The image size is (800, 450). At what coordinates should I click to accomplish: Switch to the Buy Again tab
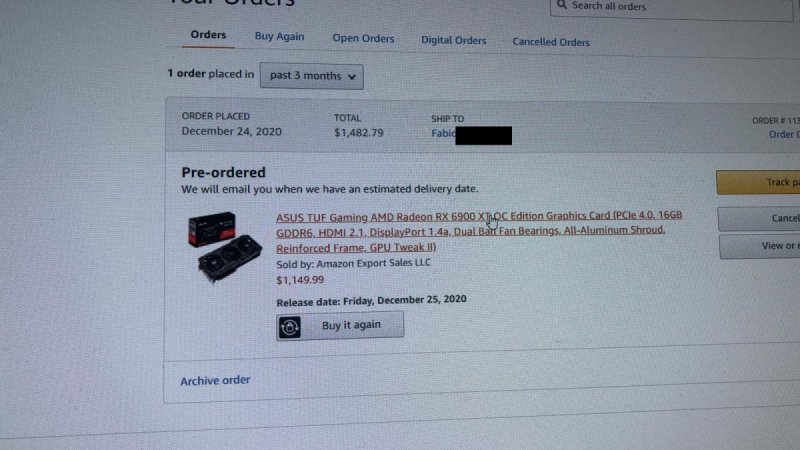click(279, 37)
